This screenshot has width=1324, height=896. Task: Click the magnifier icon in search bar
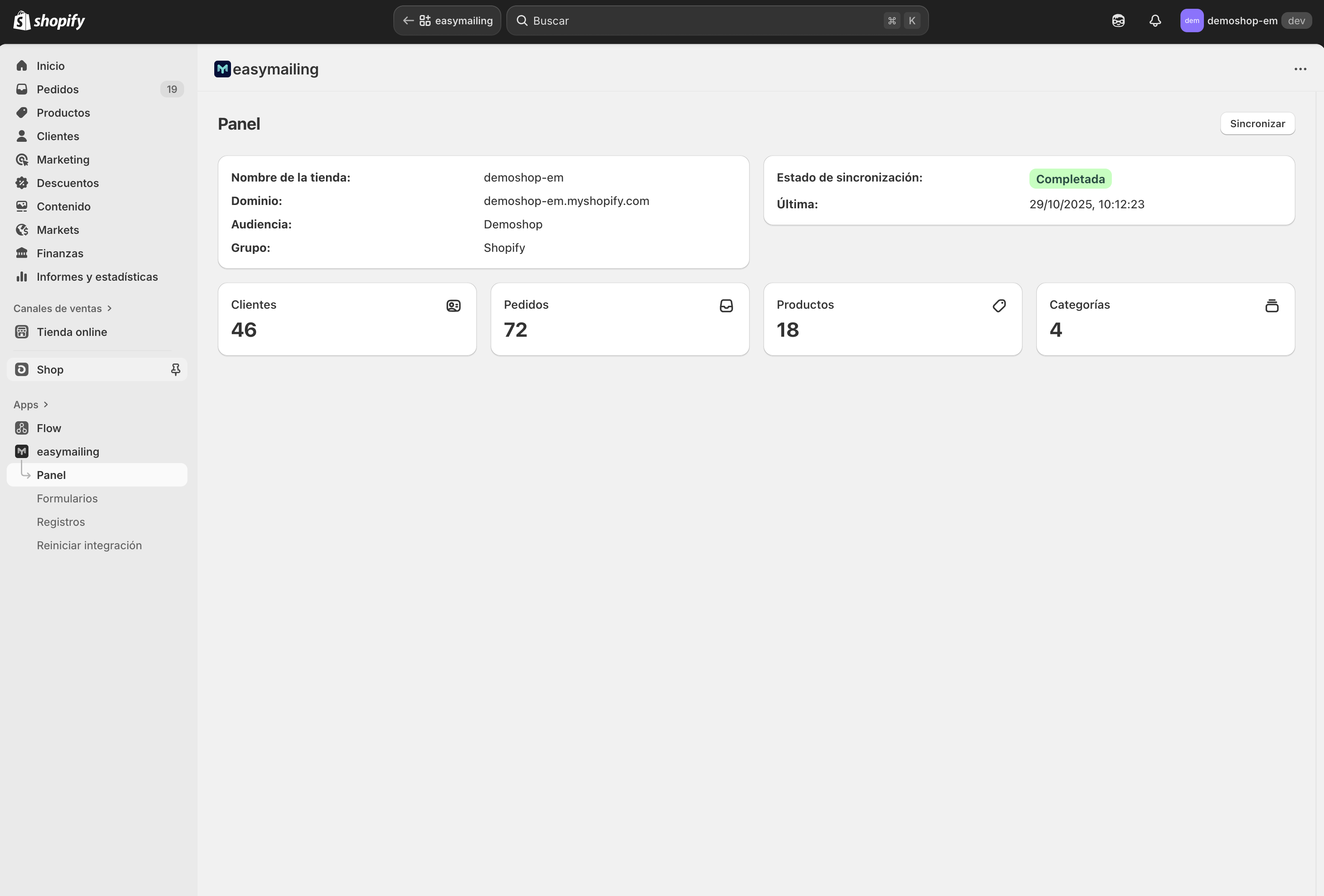(x=522, y=20)
